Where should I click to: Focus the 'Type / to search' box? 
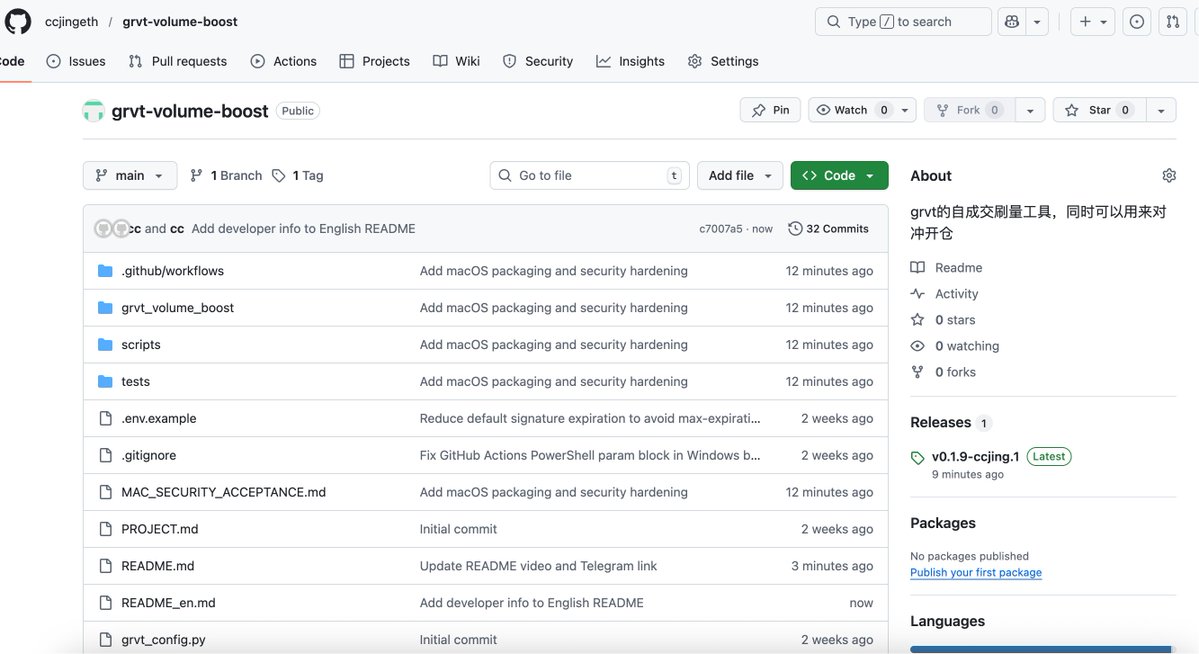(x=903, y=21)
